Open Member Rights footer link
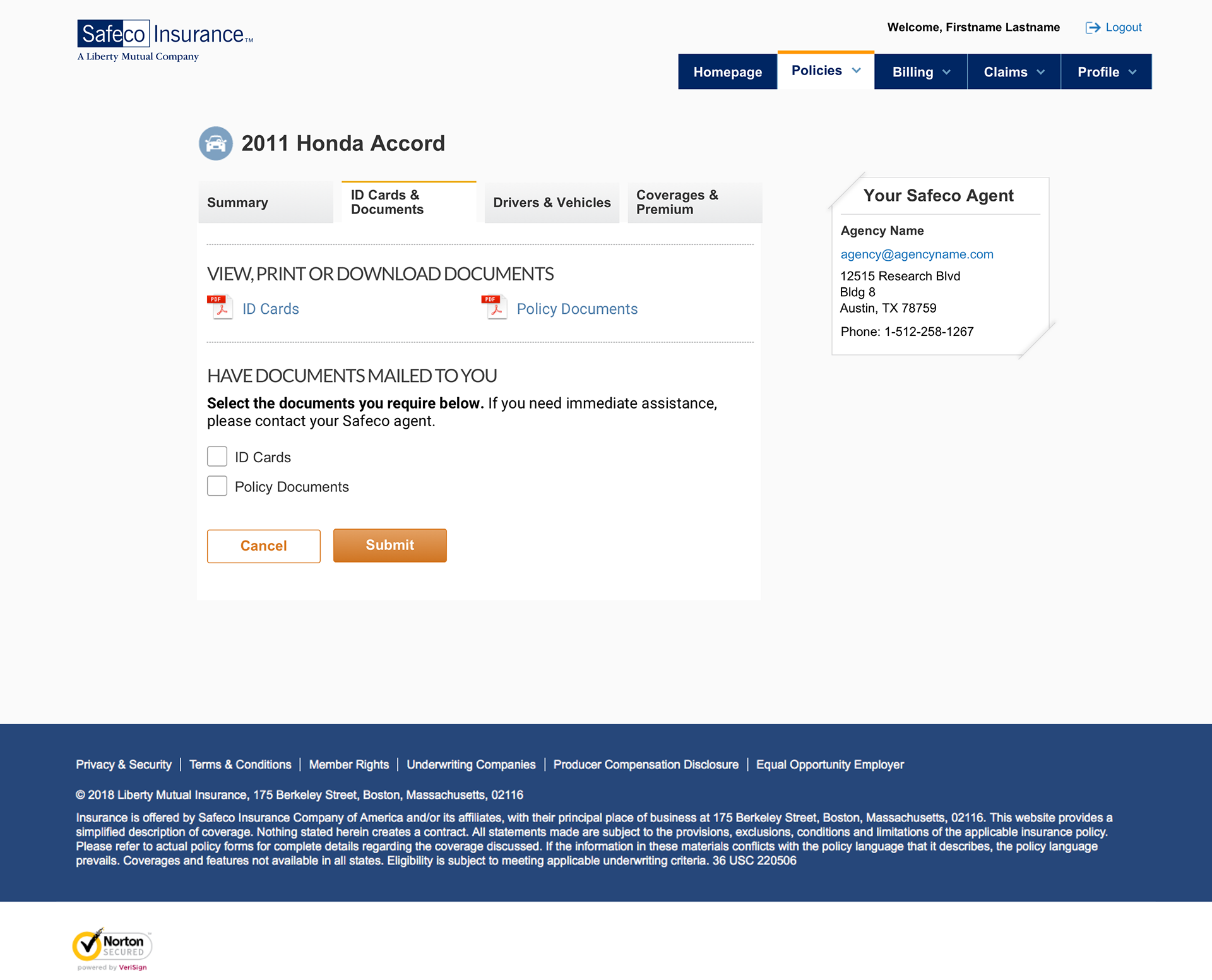 click(x=349, y=765)
